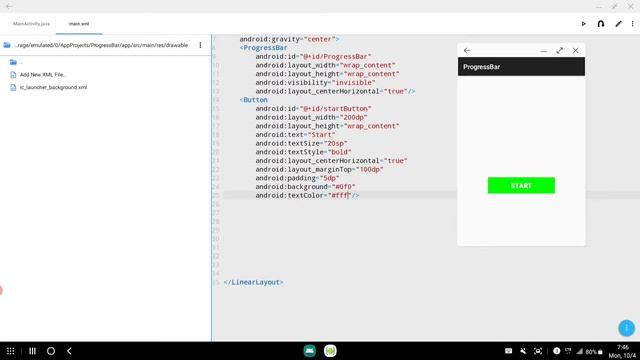Viewport: 640px width, 360px height.
Task: Click the back arrow in the preview window
Action: [467, 51]
